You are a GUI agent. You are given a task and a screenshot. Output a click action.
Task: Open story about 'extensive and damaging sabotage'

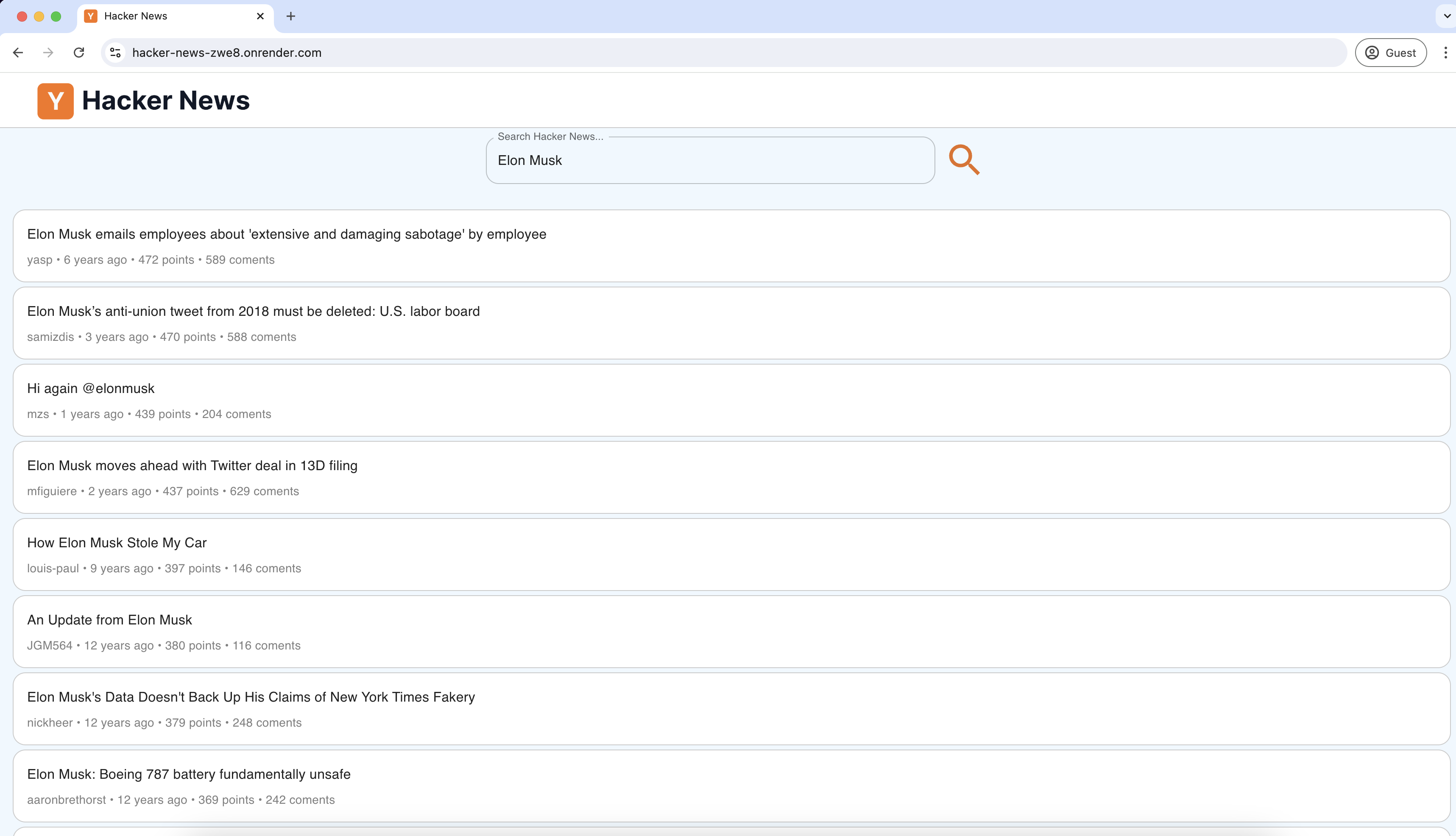tap(287, 234)
